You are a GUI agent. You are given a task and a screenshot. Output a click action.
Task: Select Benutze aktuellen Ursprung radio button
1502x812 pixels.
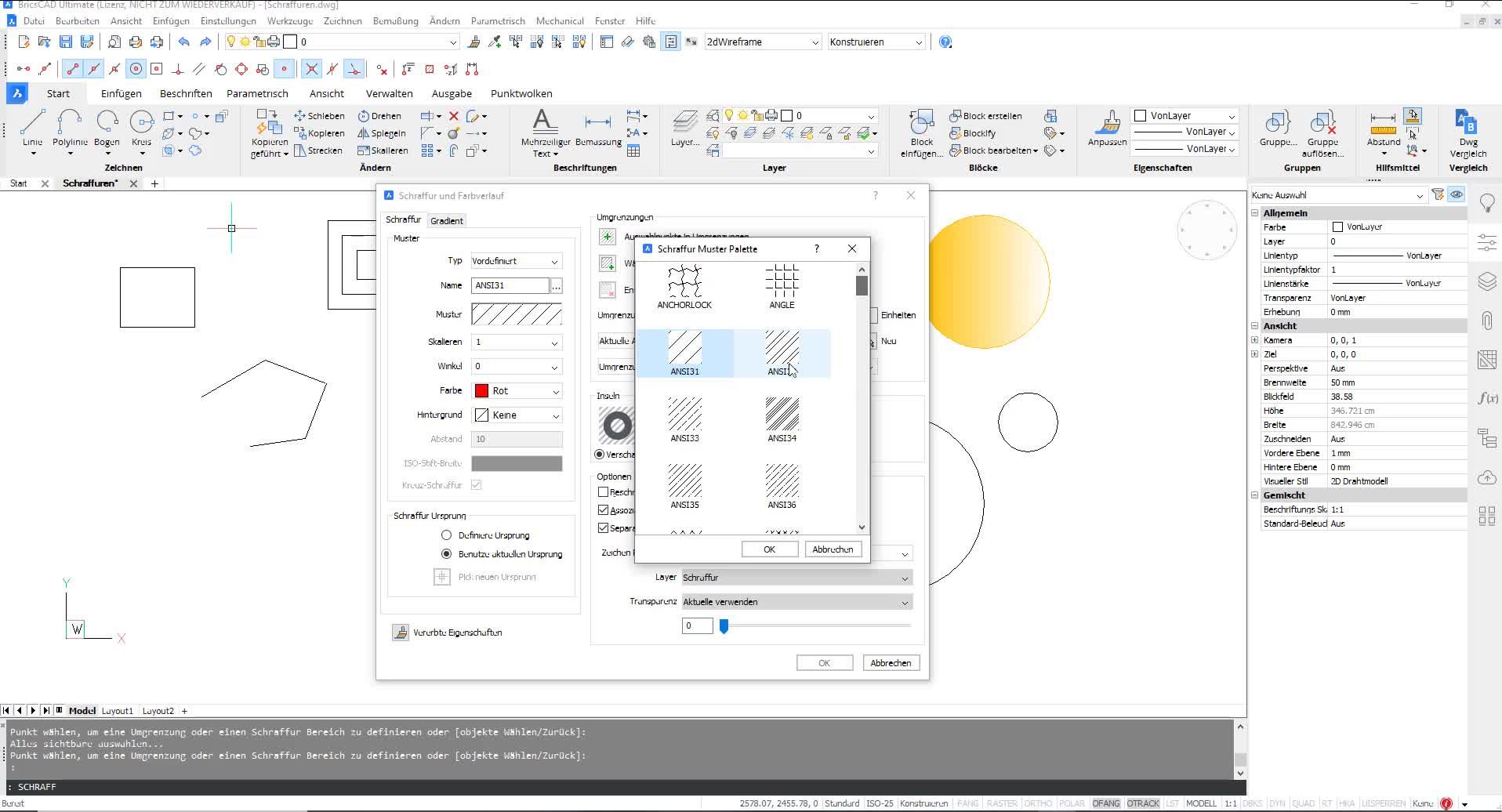(446, 554)
